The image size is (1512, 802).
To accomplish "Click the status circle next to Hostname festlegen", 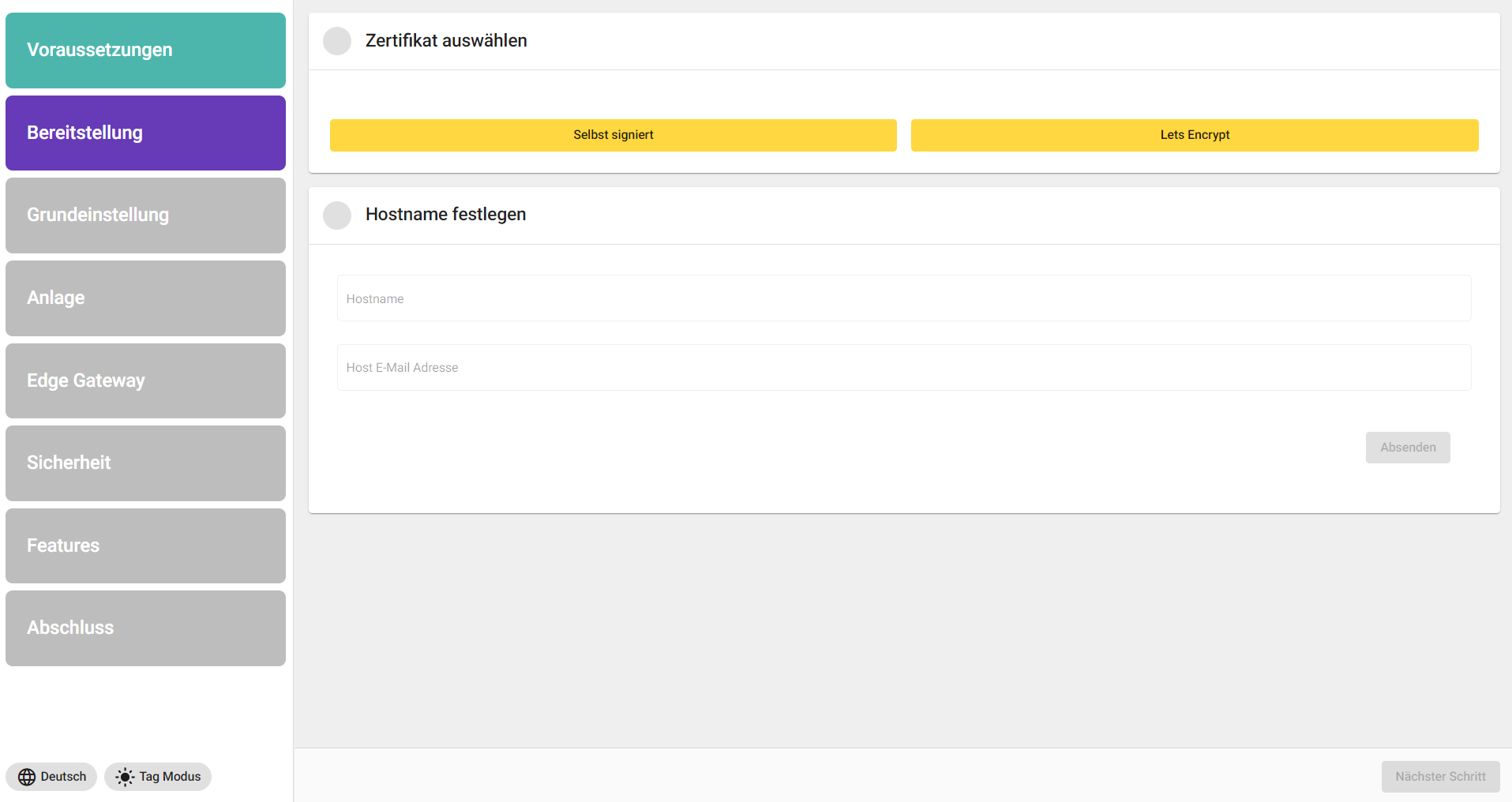I will point(337,215).
